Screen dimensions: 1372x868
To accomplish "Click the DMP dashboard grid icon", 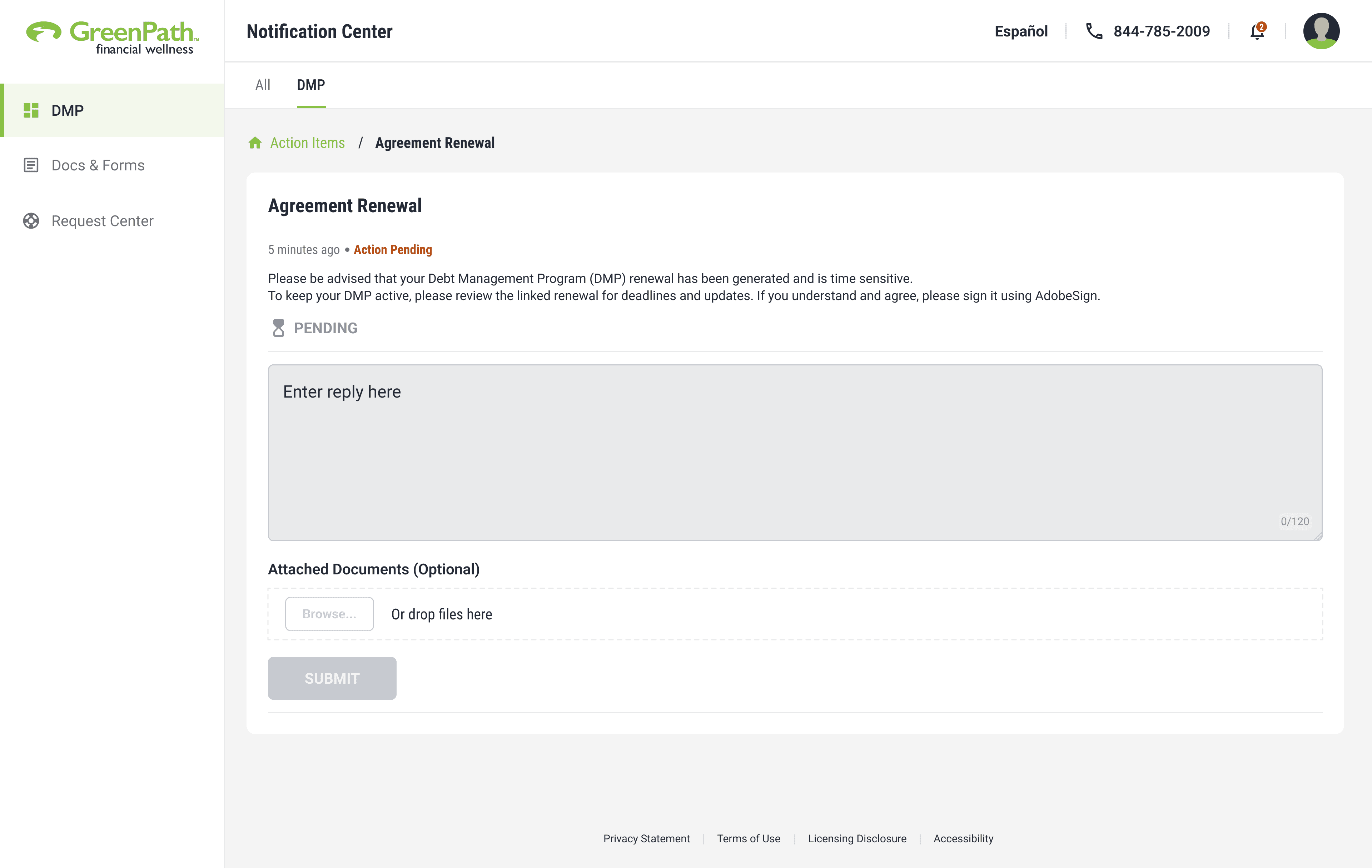I will click(x=31, y=110).
